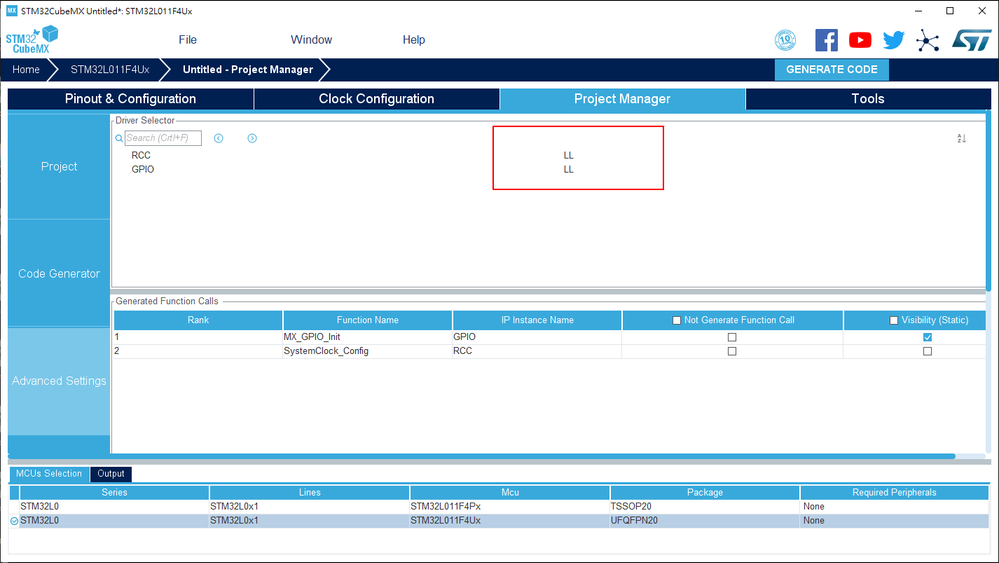Click the Rank column header
The image size is (999, 563).
point(198,320)
